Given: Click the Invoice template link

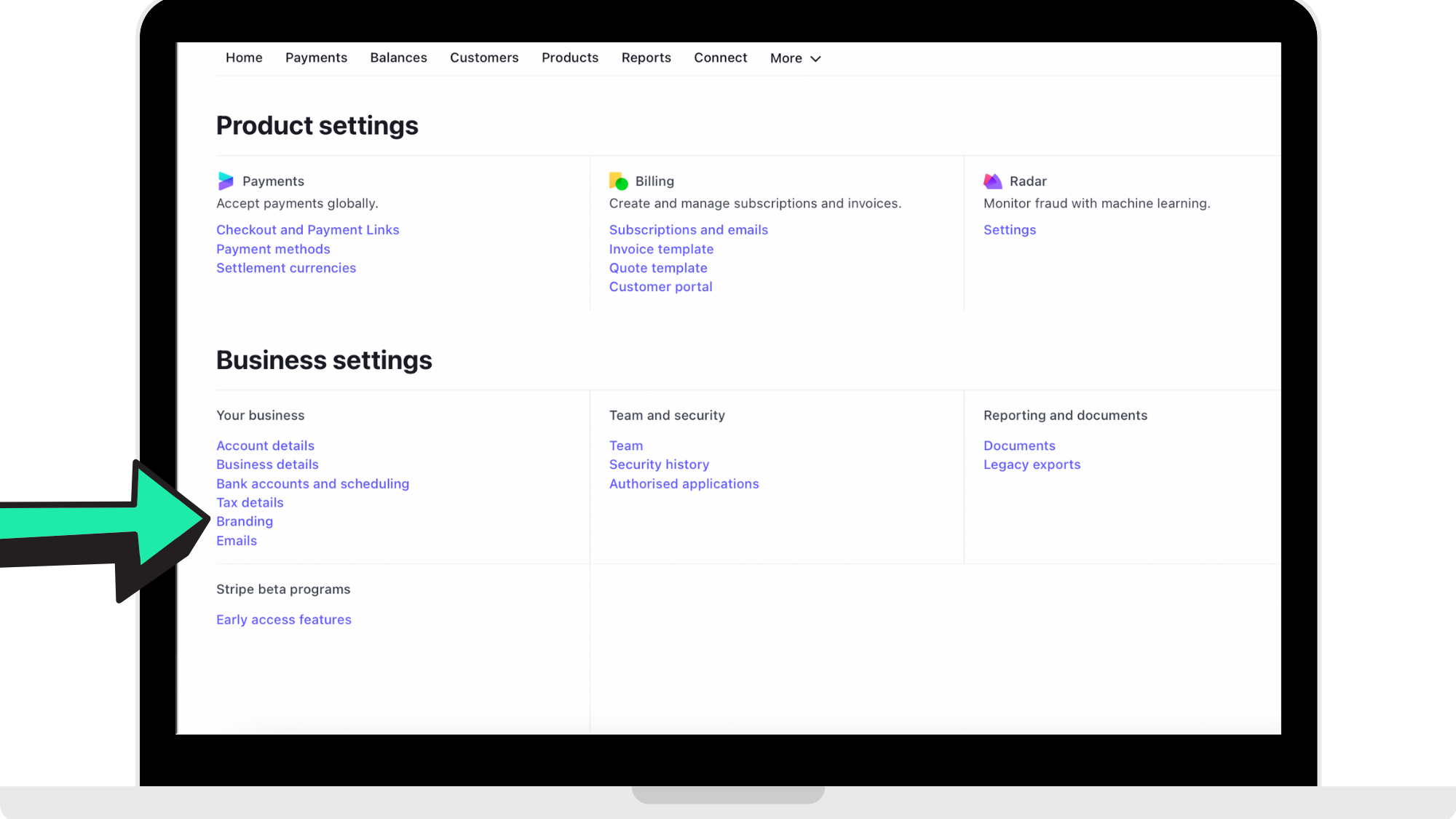Looking at the screenshot, I should pos(661,249).
